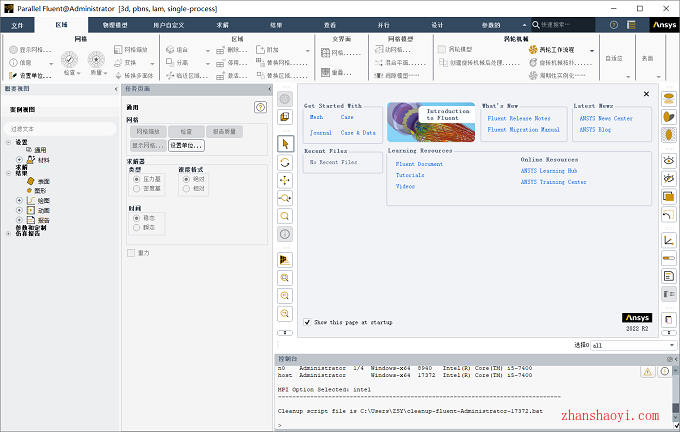Expand the 绘图 plots tree node
The image size is (680, 432).
click(x=19, y=200)
